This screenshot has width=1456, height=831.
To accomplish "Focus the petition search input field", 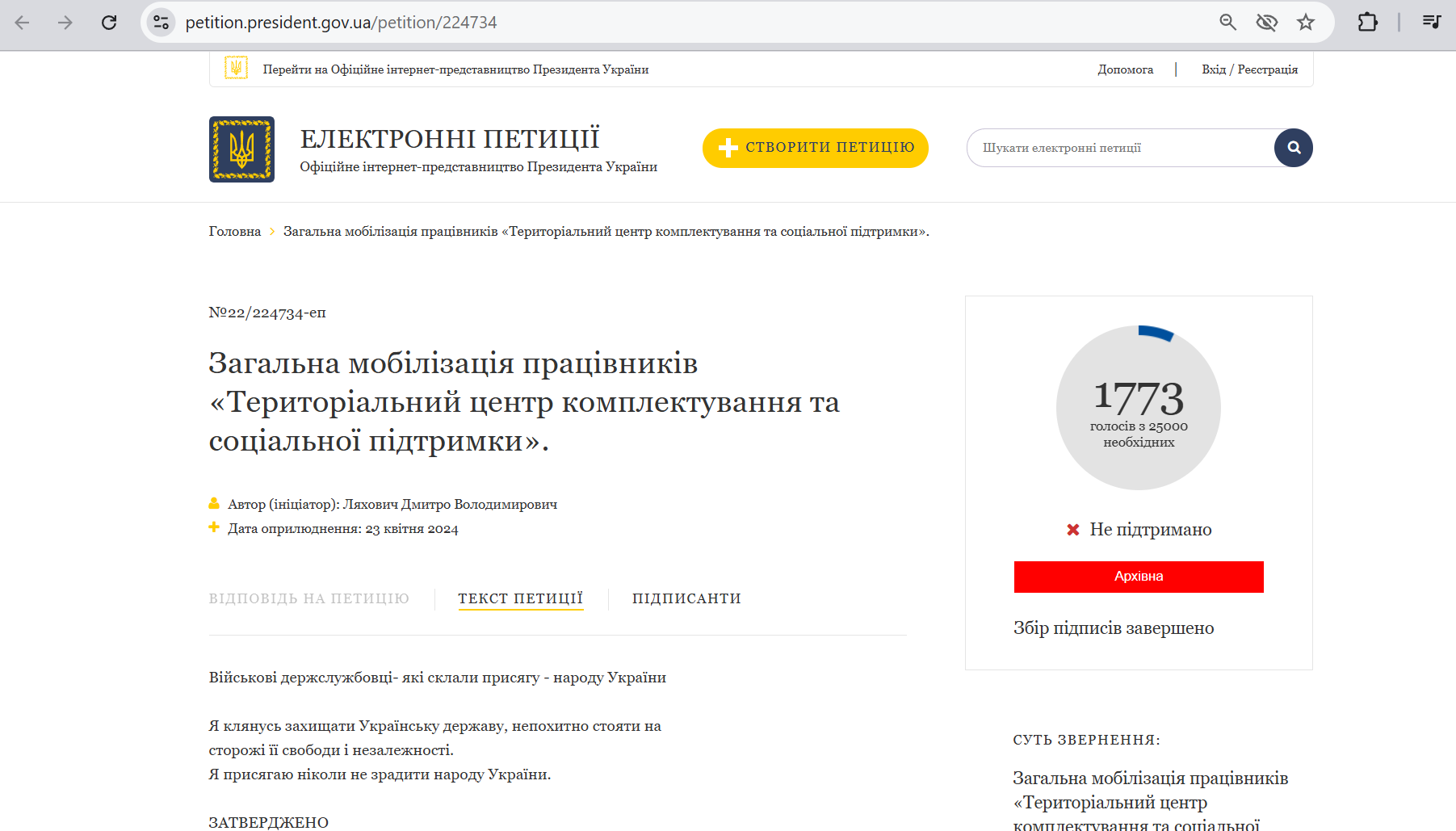I will (x=1121, y=148).
